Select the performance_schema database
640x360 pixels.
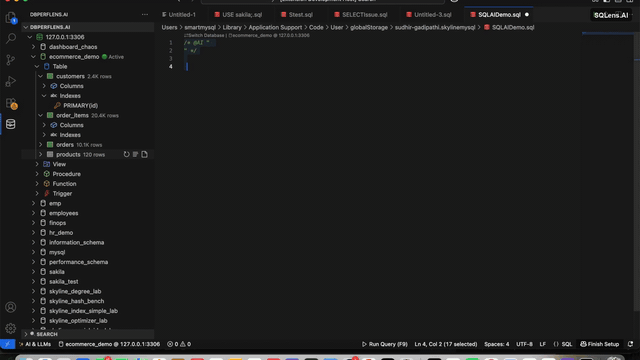[x=78, y=262]
